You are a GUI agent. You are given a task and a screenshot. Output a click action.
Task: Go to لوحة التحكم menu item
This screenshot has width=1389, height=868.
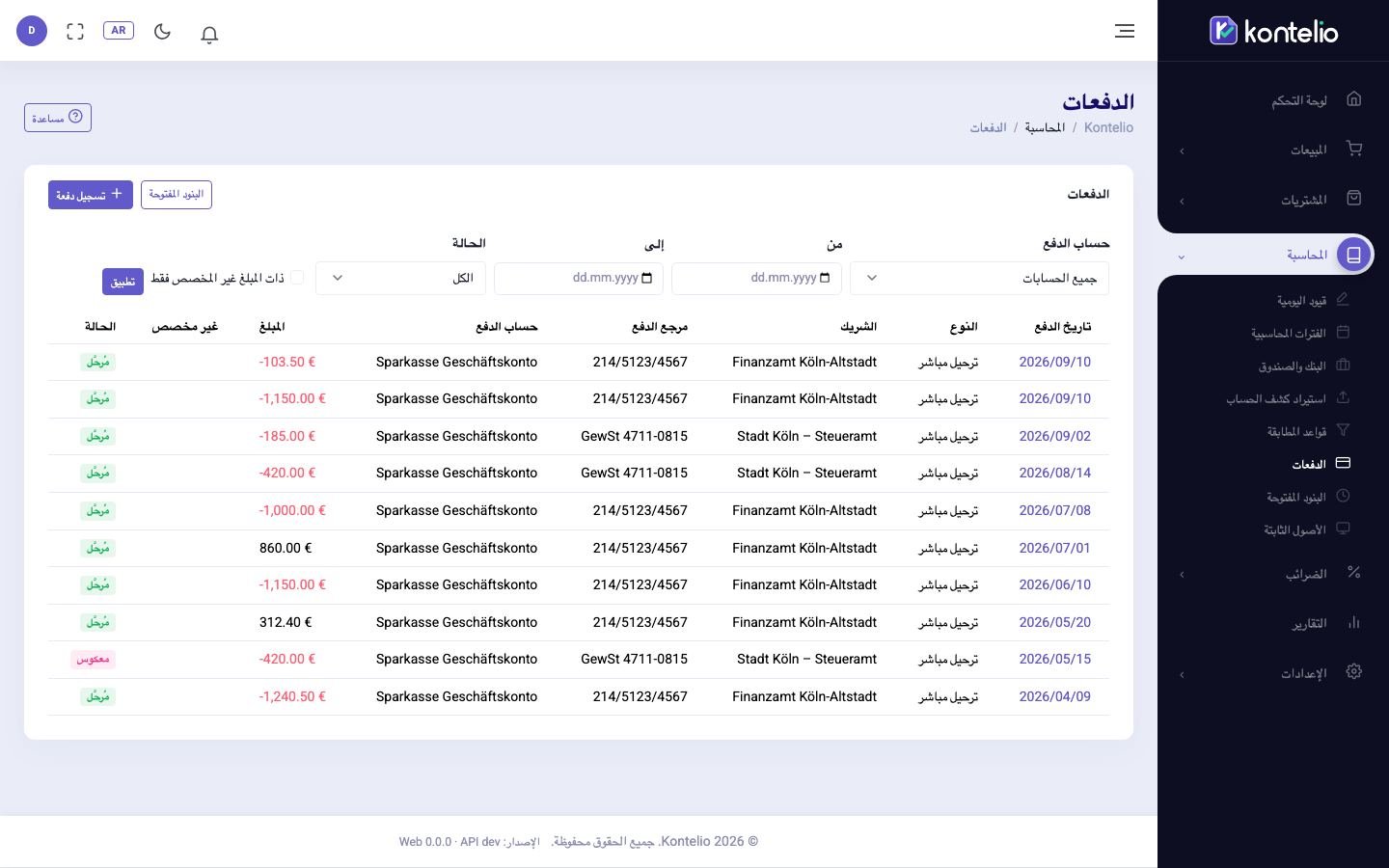click(1299, 100)
